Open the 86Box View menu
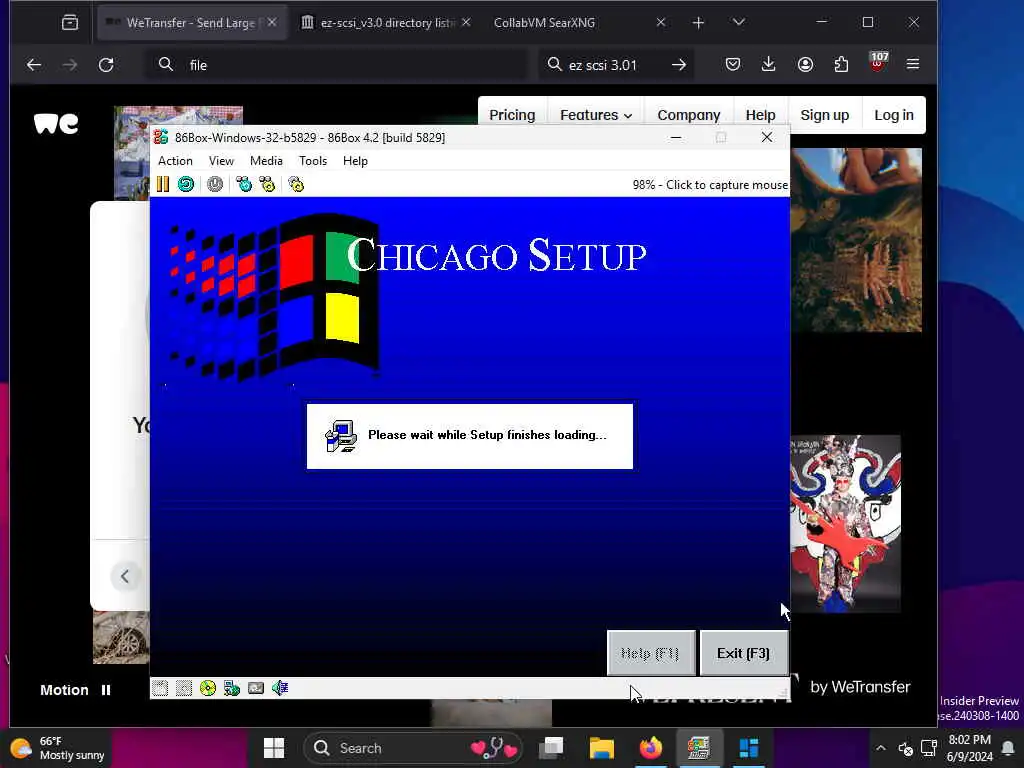This screenshot has width=1024, height=768. 221,161
